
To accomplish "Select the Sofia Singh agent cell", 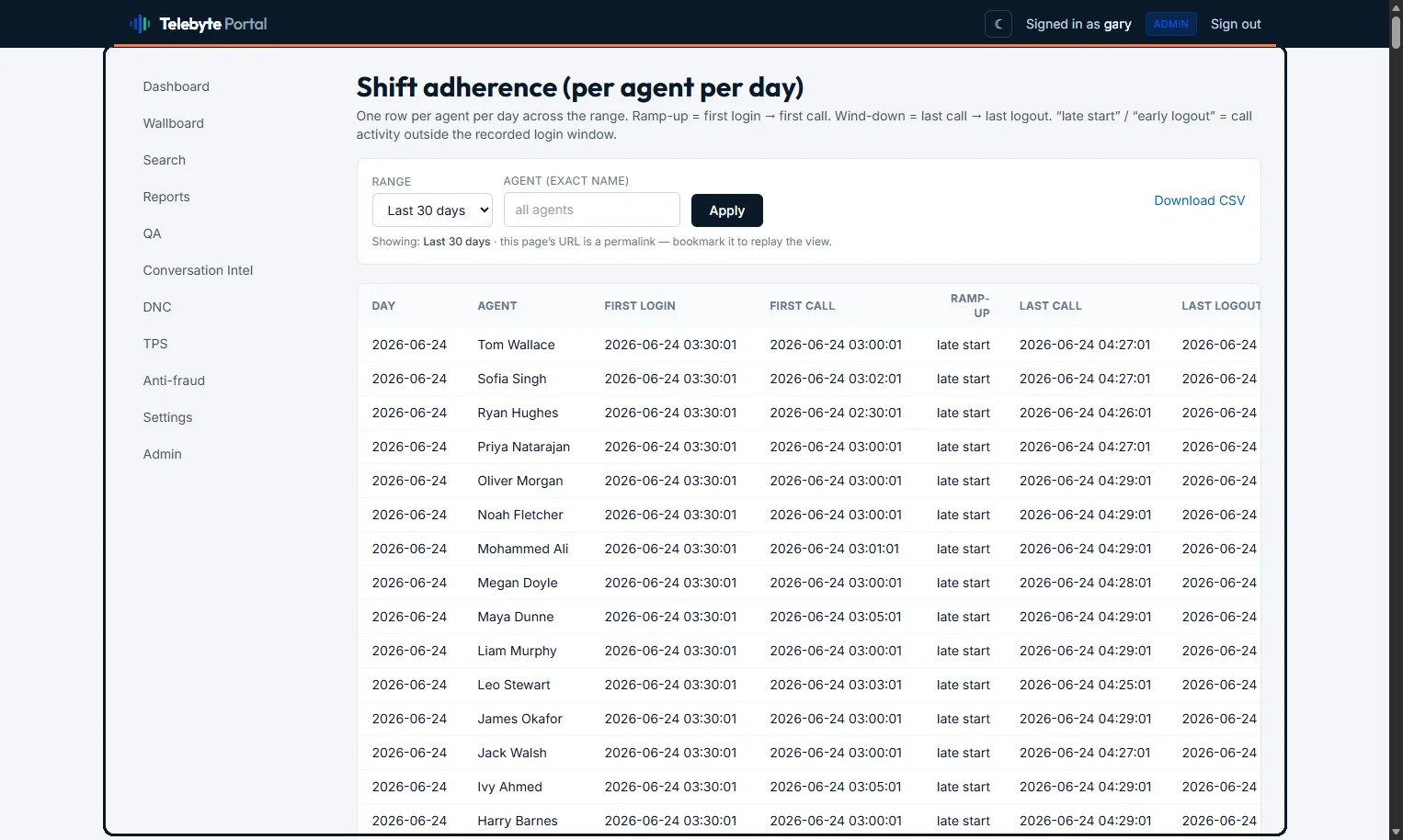I will click(512, 379).
